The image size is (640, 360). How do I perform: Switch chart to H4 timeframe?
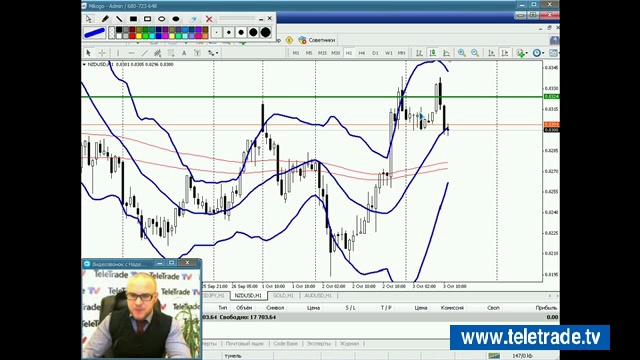coord(362,53)
